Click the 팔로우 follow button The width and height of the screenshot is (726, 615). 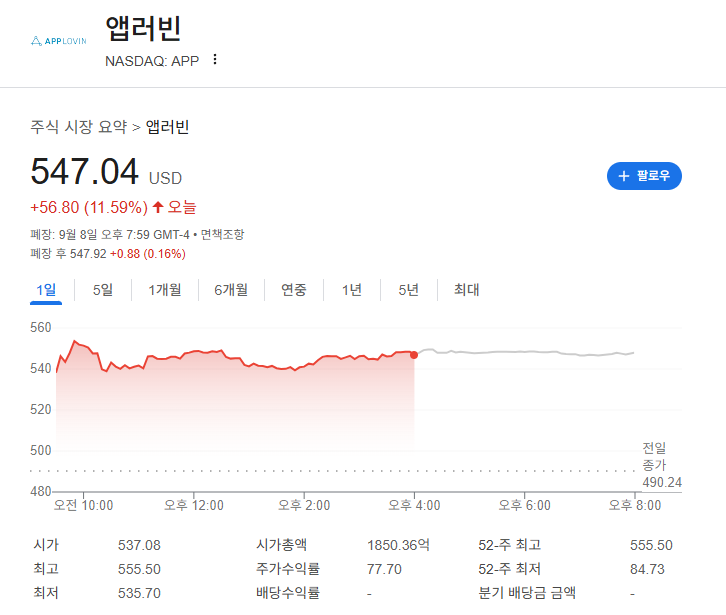click(x=644, y=176)
